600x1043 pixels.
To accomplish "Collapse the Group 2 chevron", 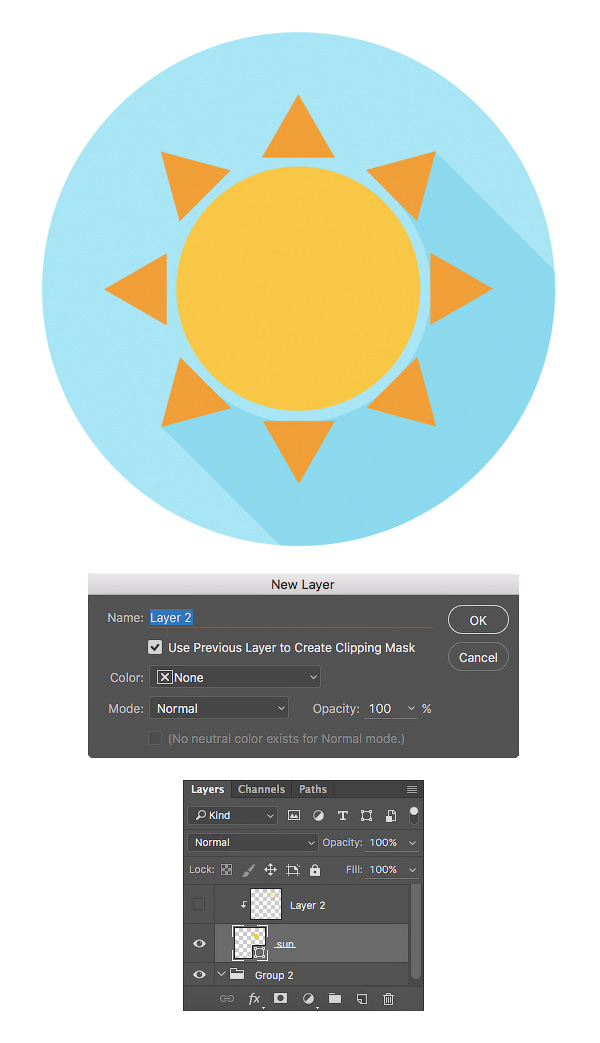I will point(222,974).
